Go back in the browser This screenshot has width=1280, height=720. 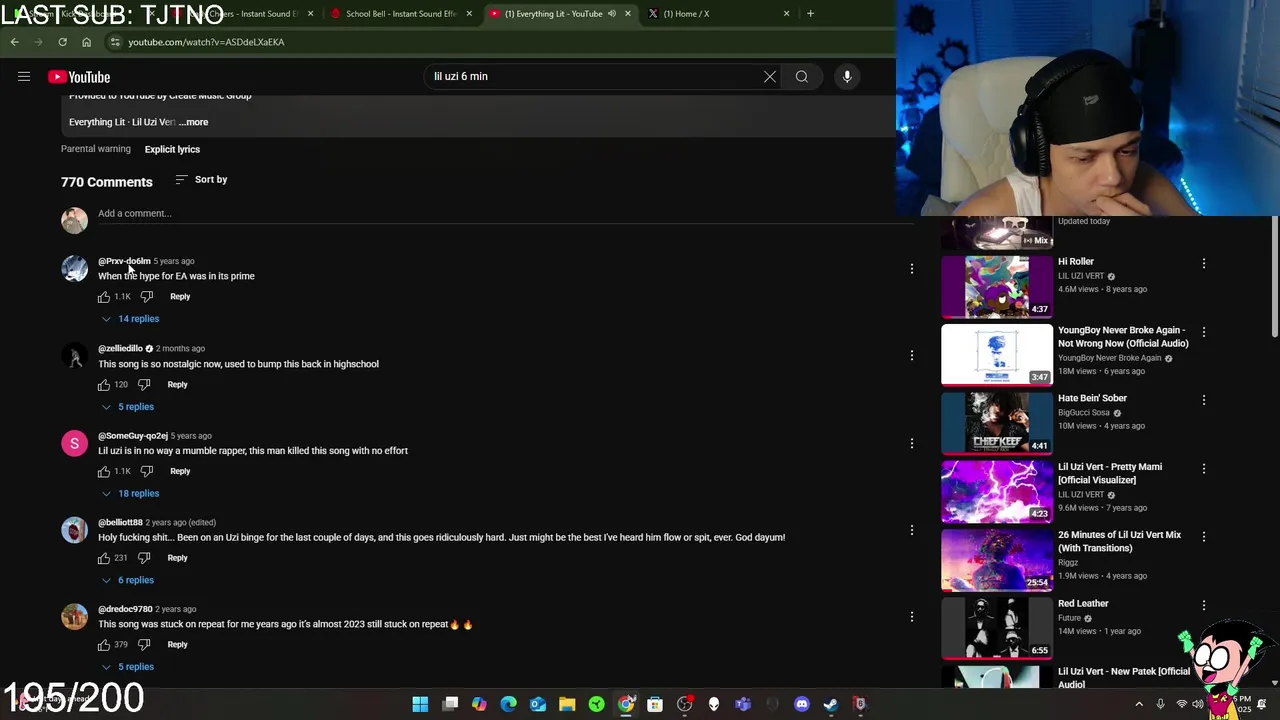click(14, 42)
